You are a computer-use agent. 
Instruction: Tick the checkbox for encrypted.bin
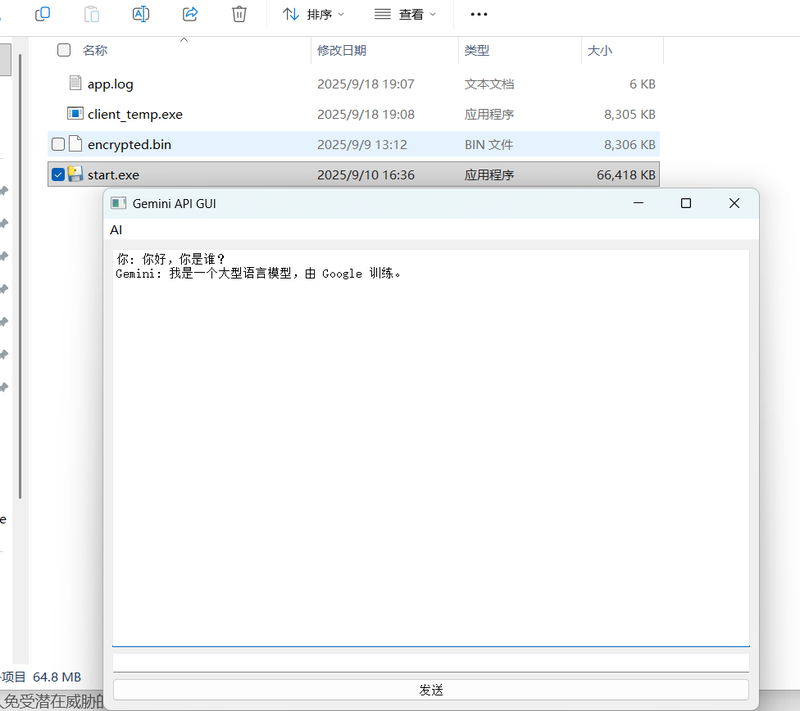[58, 144]
